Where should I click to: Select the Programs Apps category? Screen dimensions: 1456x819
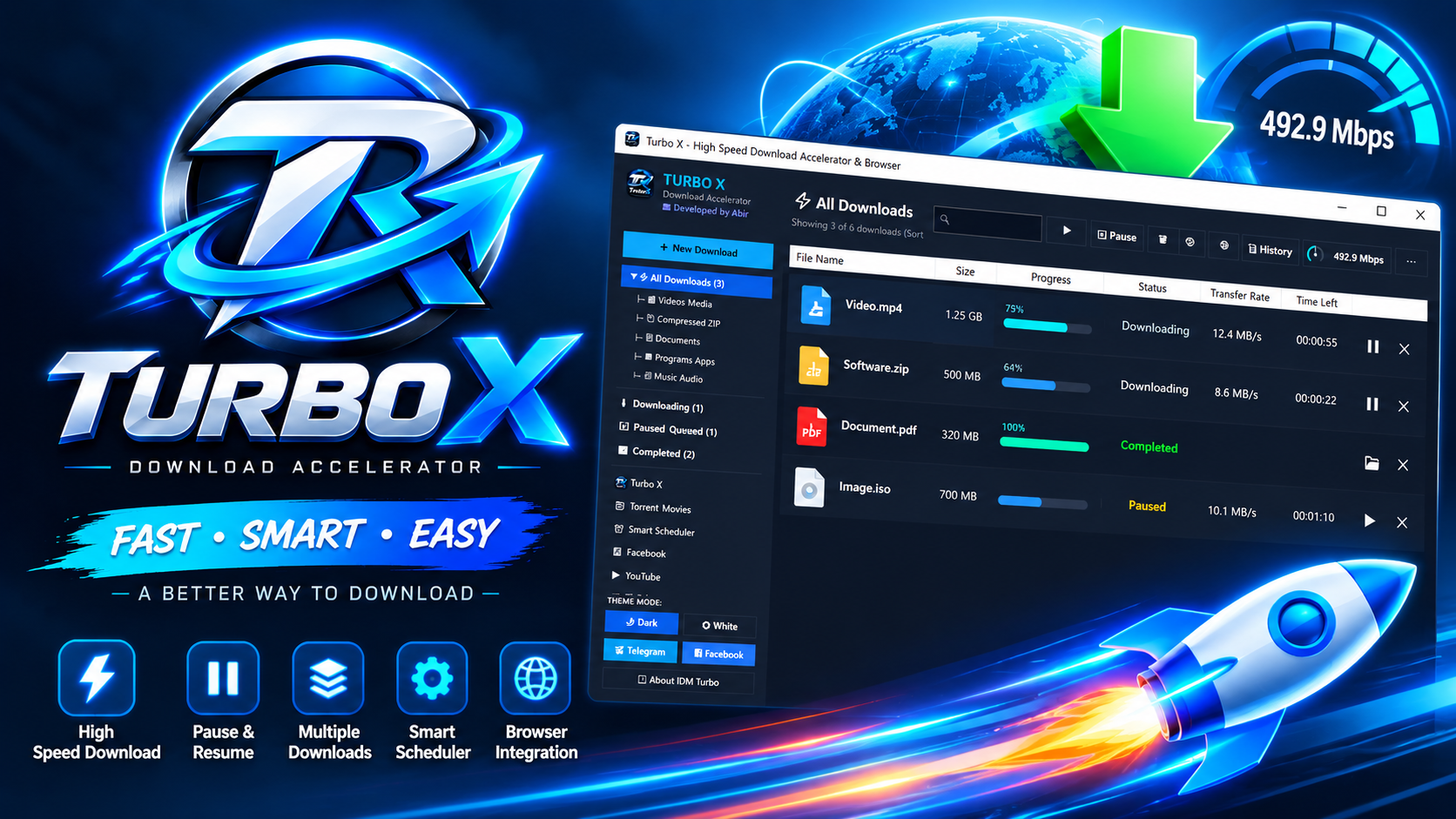[679, 359]
